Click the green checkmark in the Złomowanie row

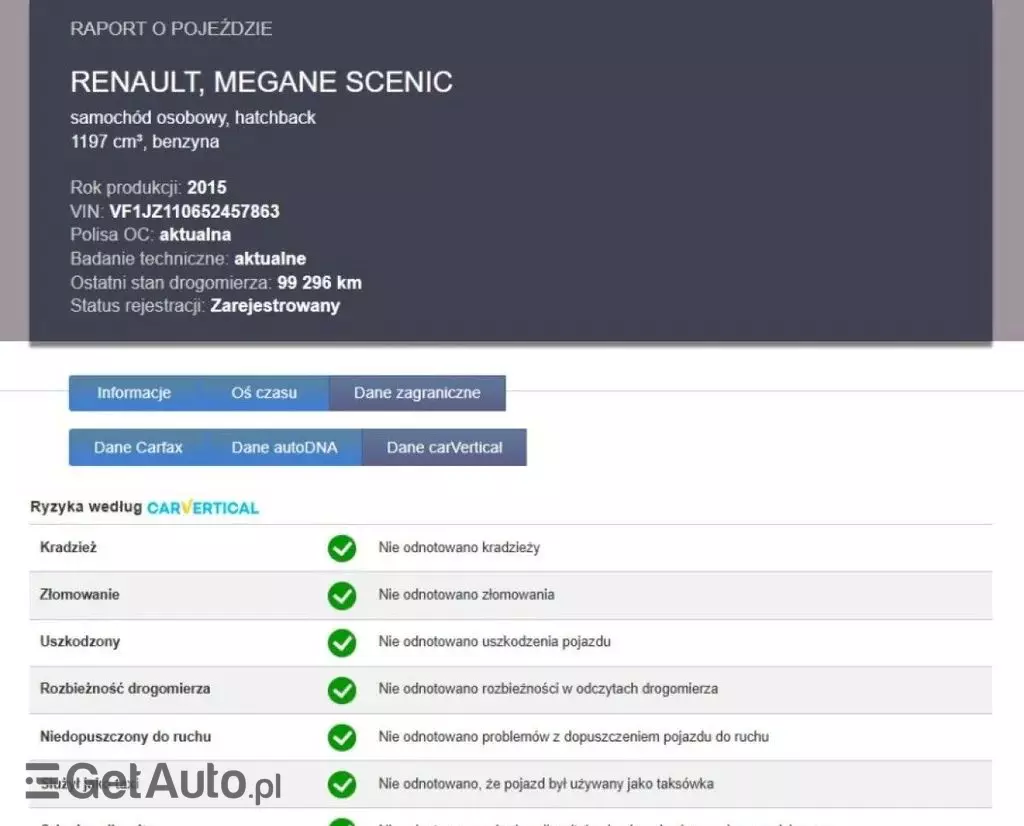click(342, 595)
